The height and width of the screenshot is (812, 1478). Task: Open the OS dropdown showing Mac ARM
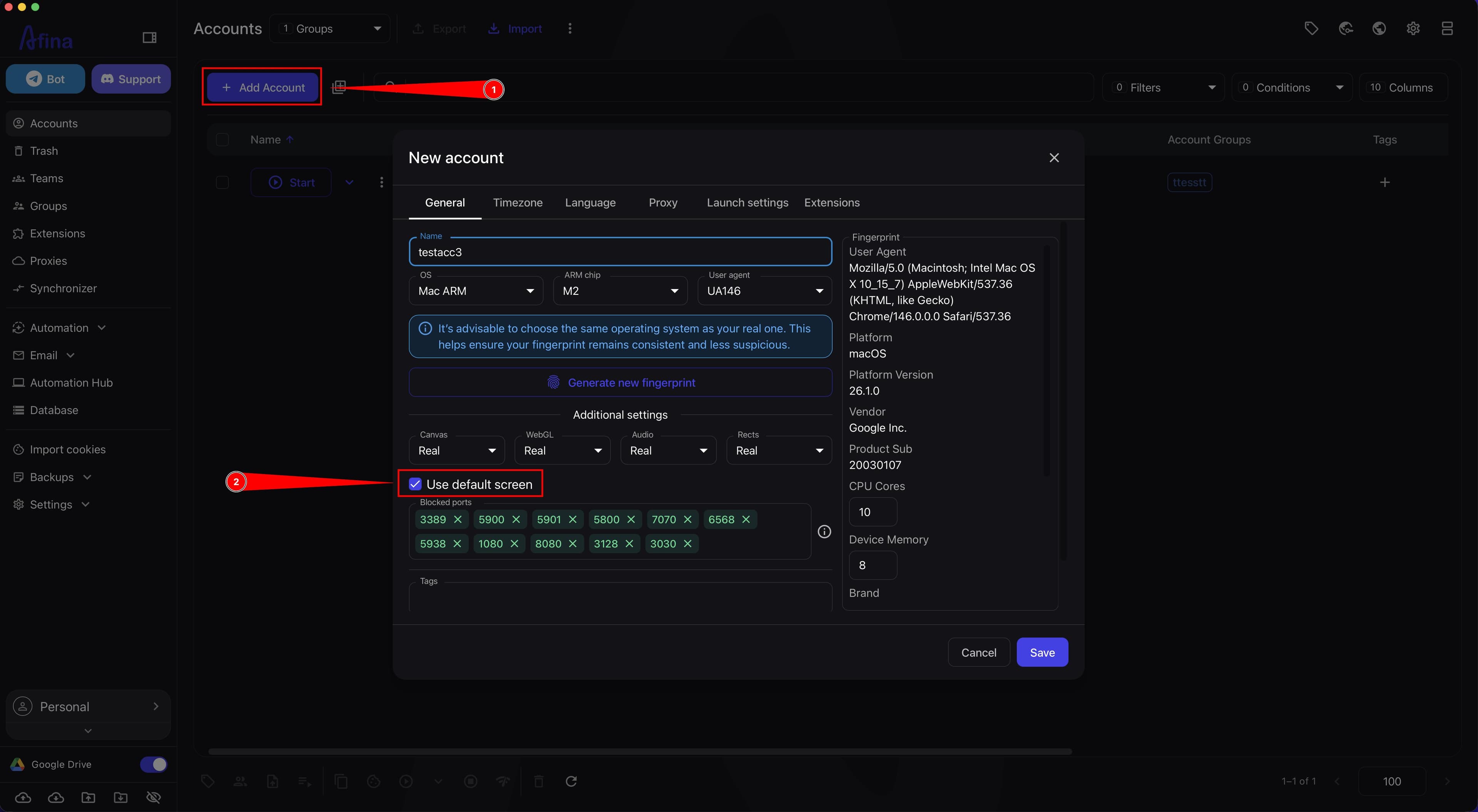coord(476,291)
